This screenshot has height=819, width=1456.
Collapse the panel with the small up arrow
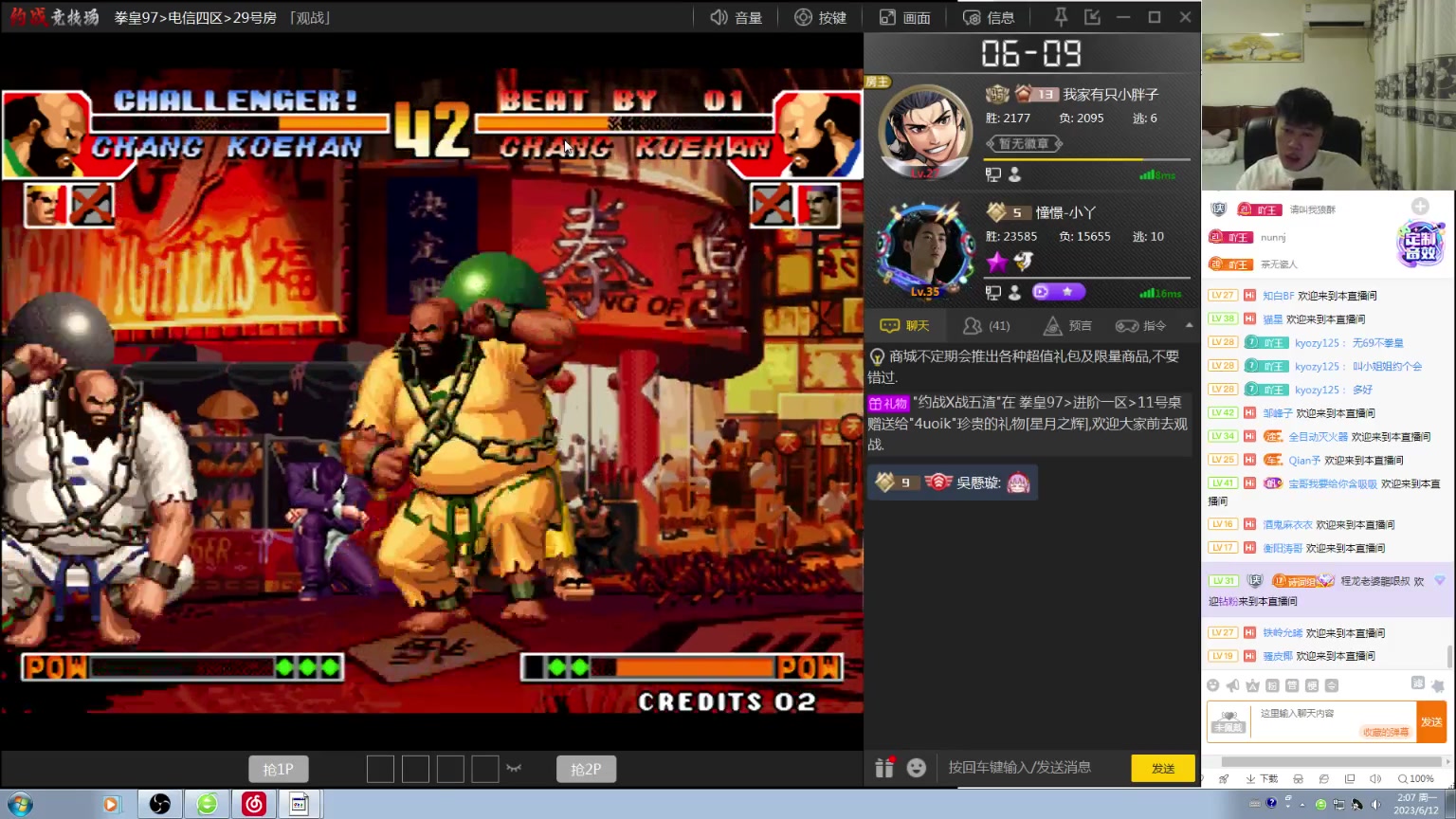coord(1189,325)
